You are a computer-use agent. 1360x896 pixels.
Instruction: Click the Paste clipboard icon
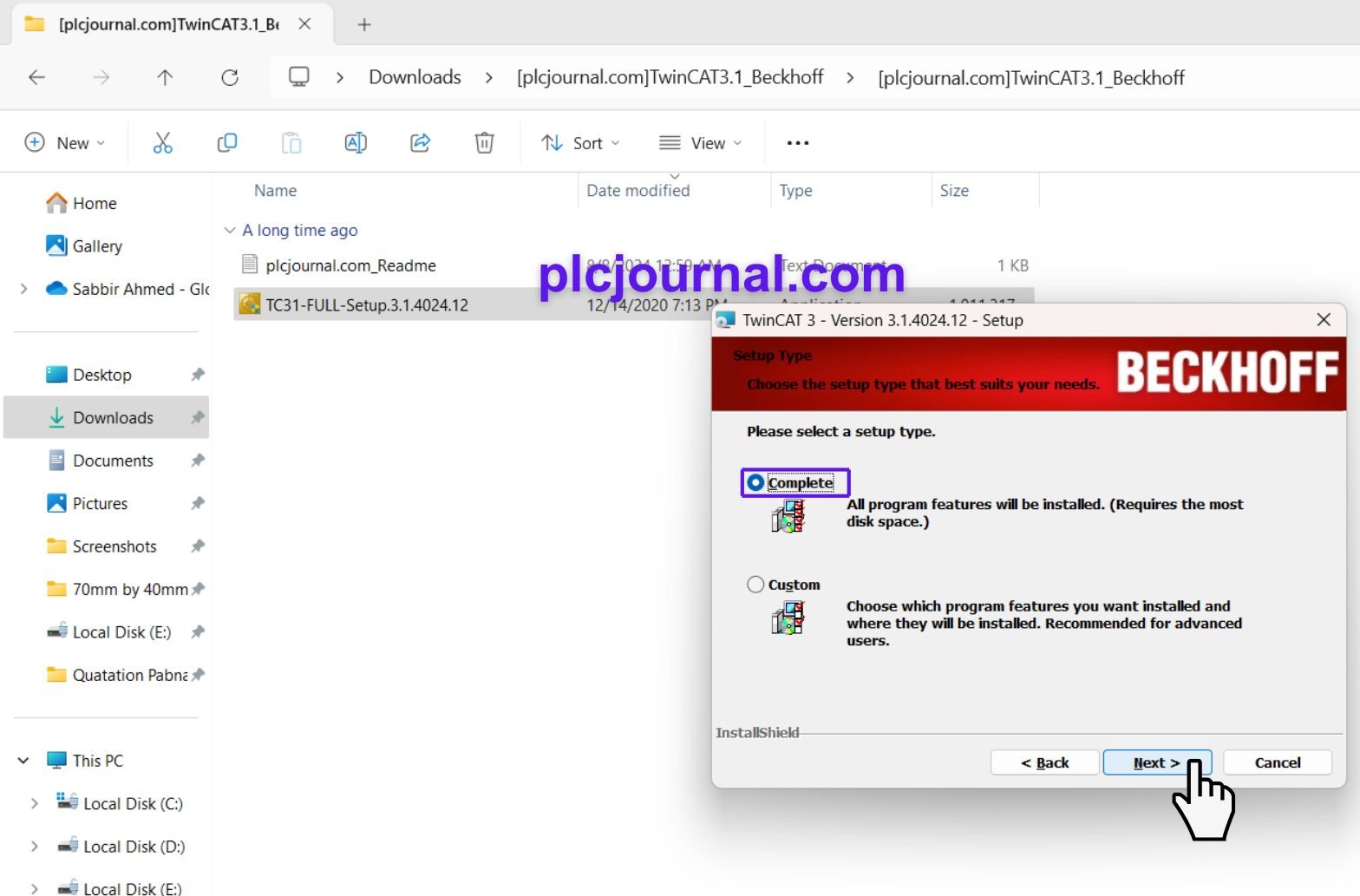point(291,143)
